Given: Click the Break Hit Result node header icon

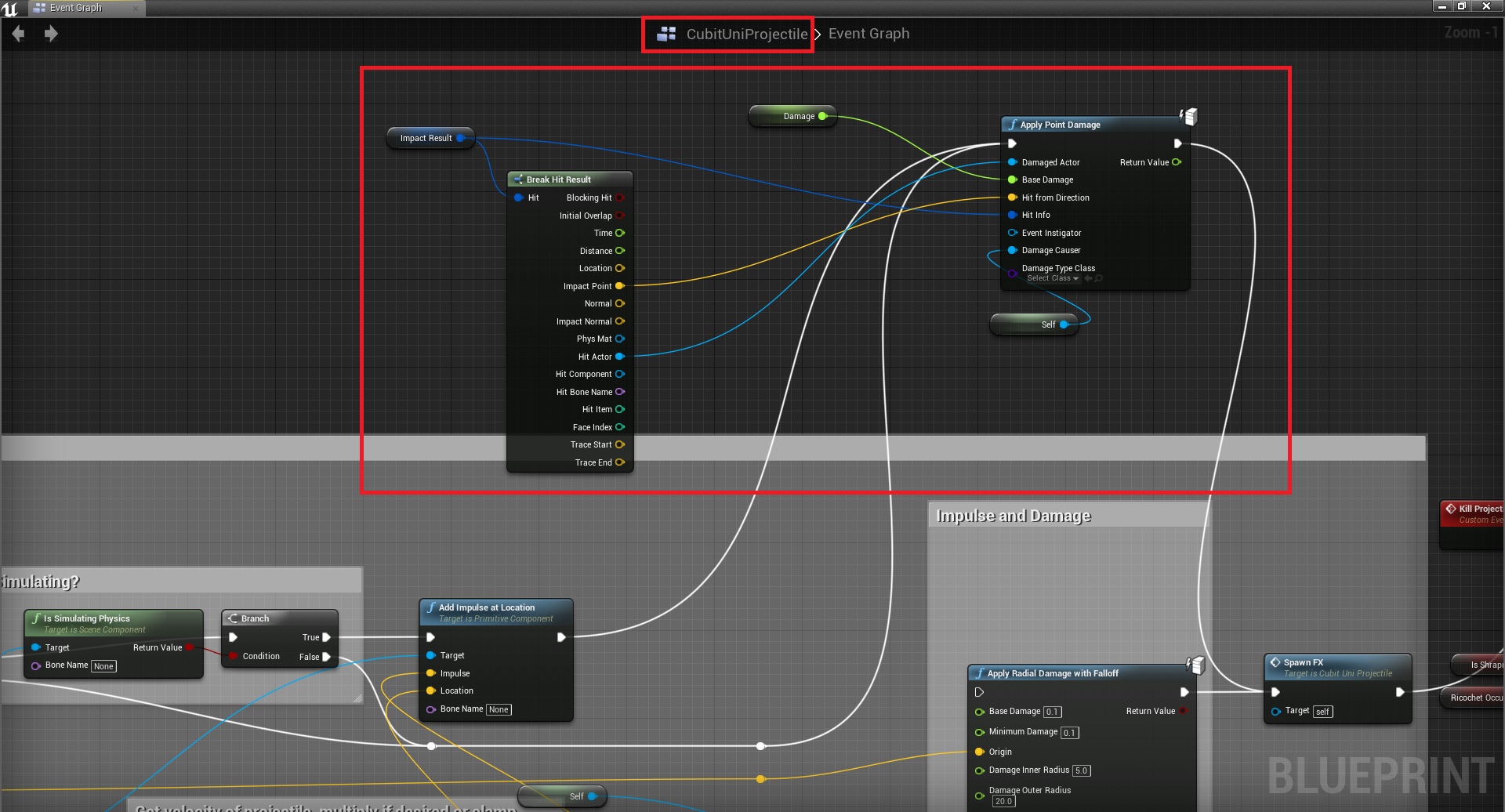Looking at the screenshot, I should pos(517,179).
